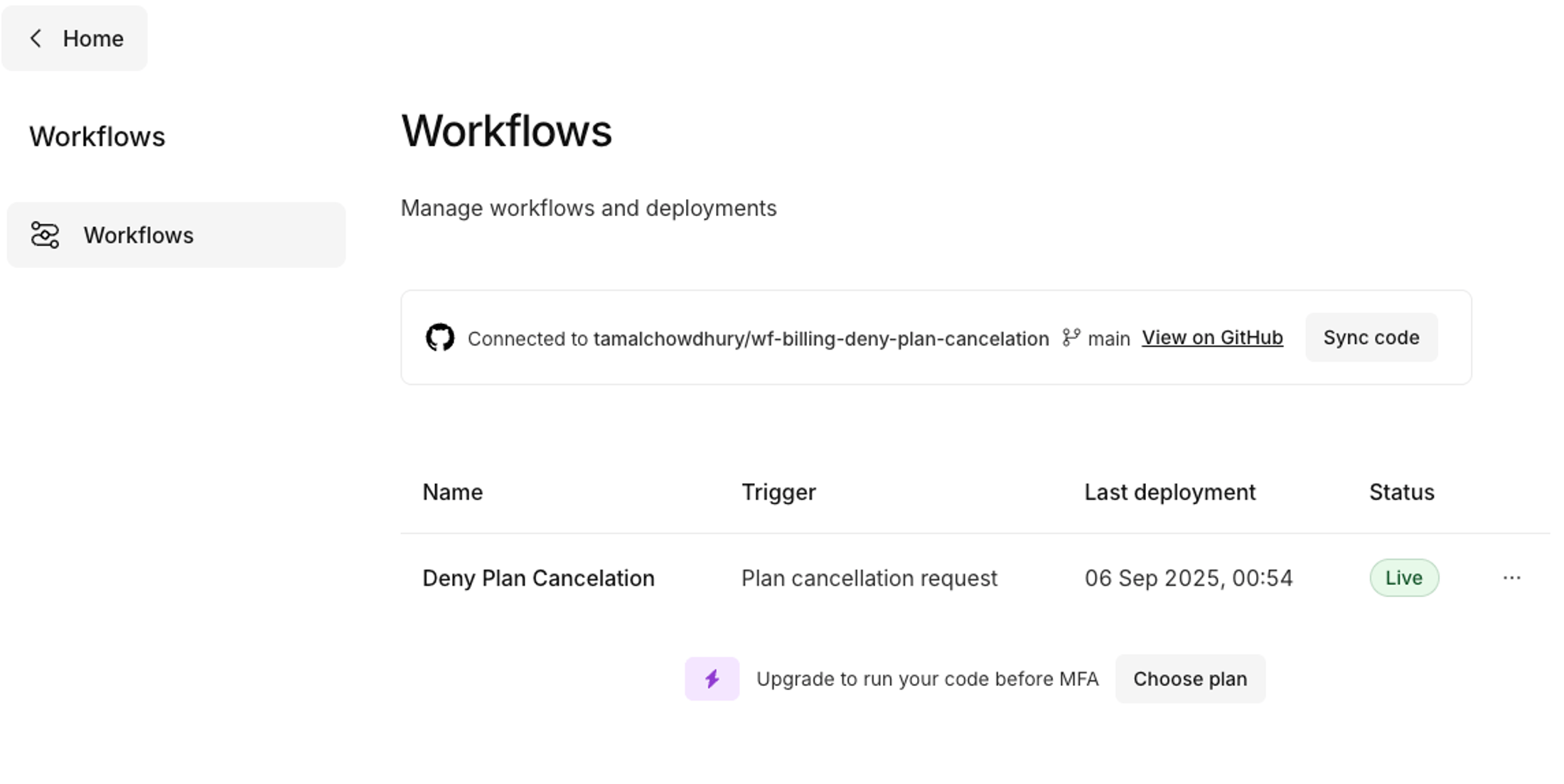Screen dimensions: 1564x784
Task: Click the GitHub octocat icon
Action: [441, 337]
